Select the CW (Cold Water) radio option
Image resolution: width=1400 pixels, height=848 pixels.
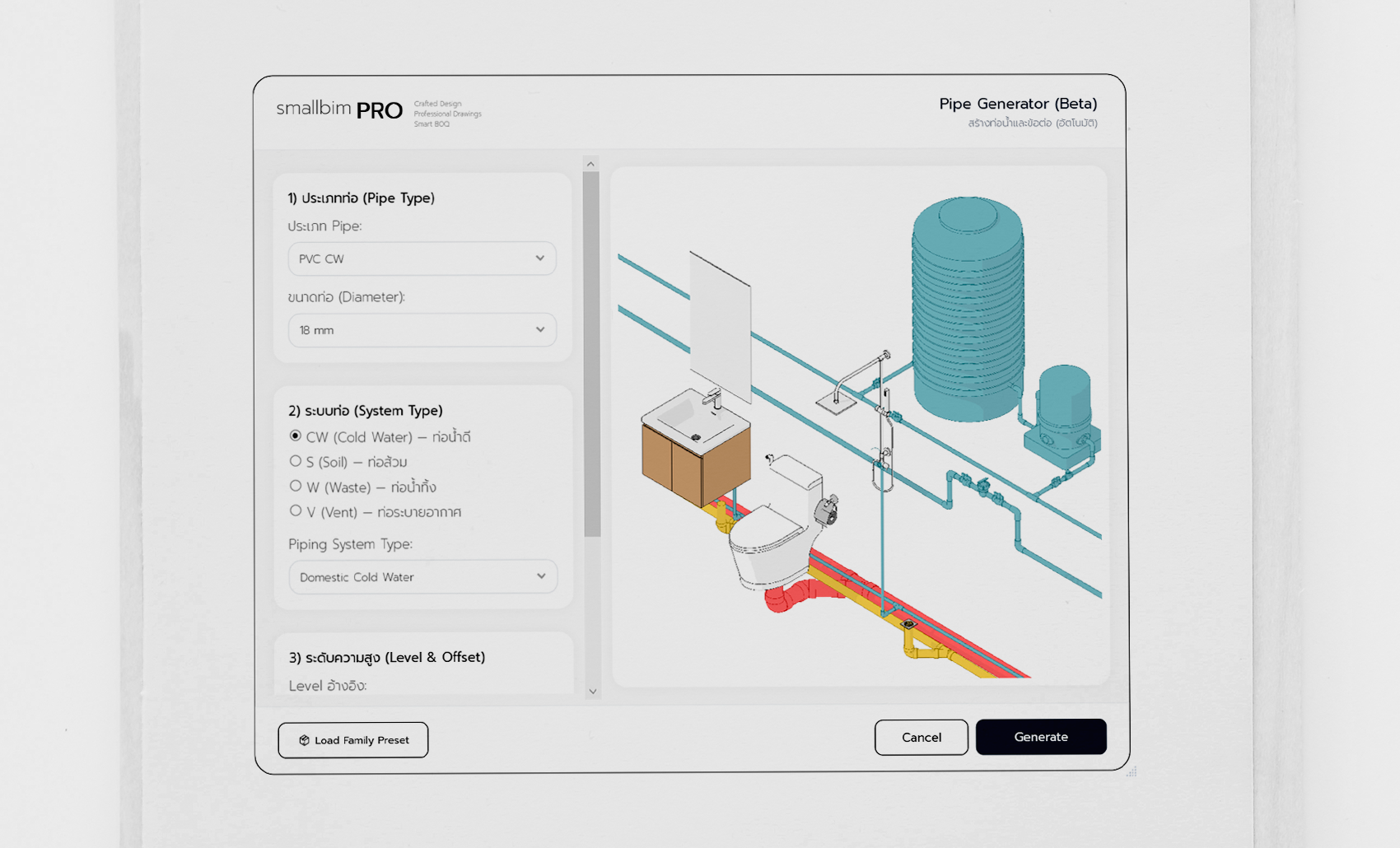tap(296, 436)
